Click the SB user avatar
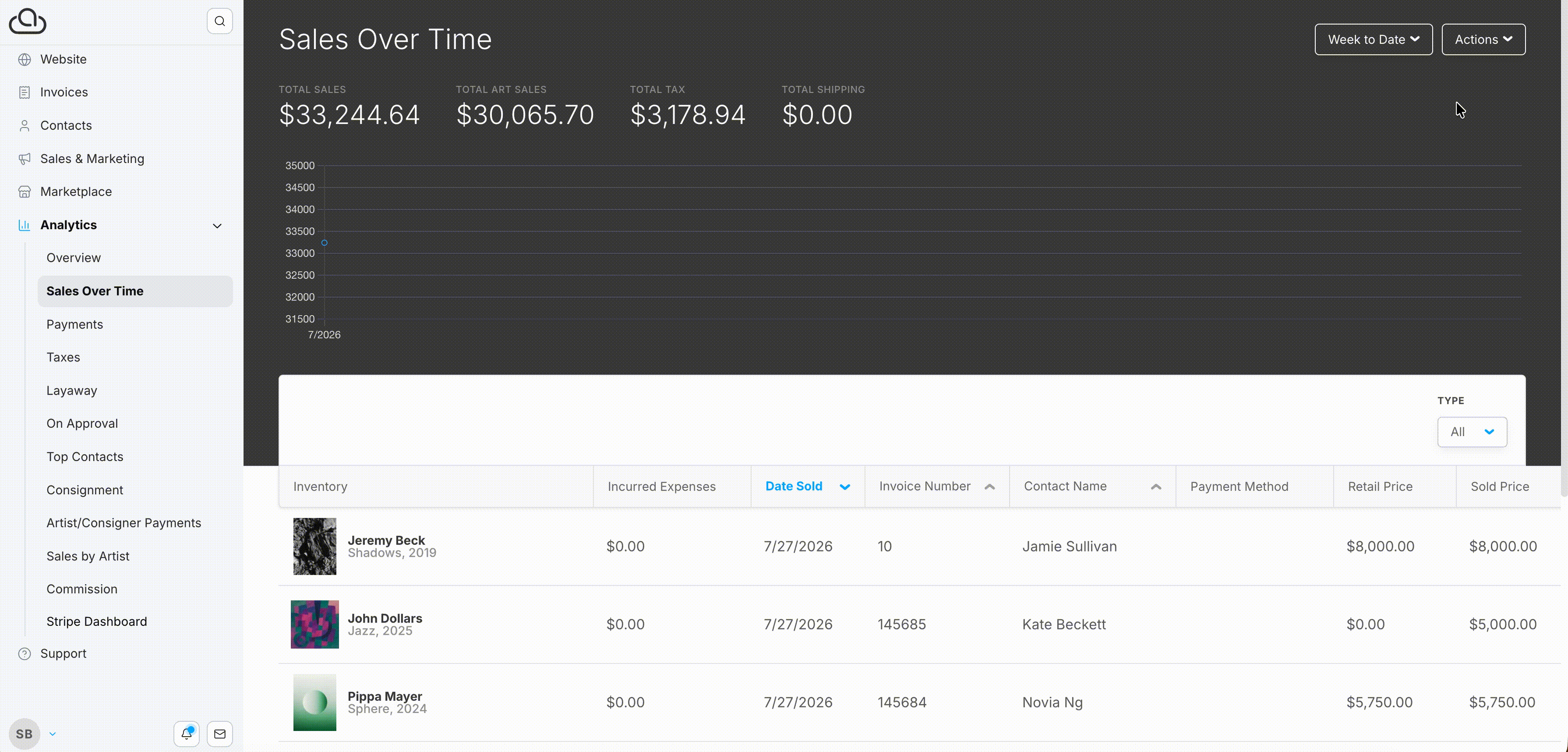1568x752 pixels. coord(25,734)
